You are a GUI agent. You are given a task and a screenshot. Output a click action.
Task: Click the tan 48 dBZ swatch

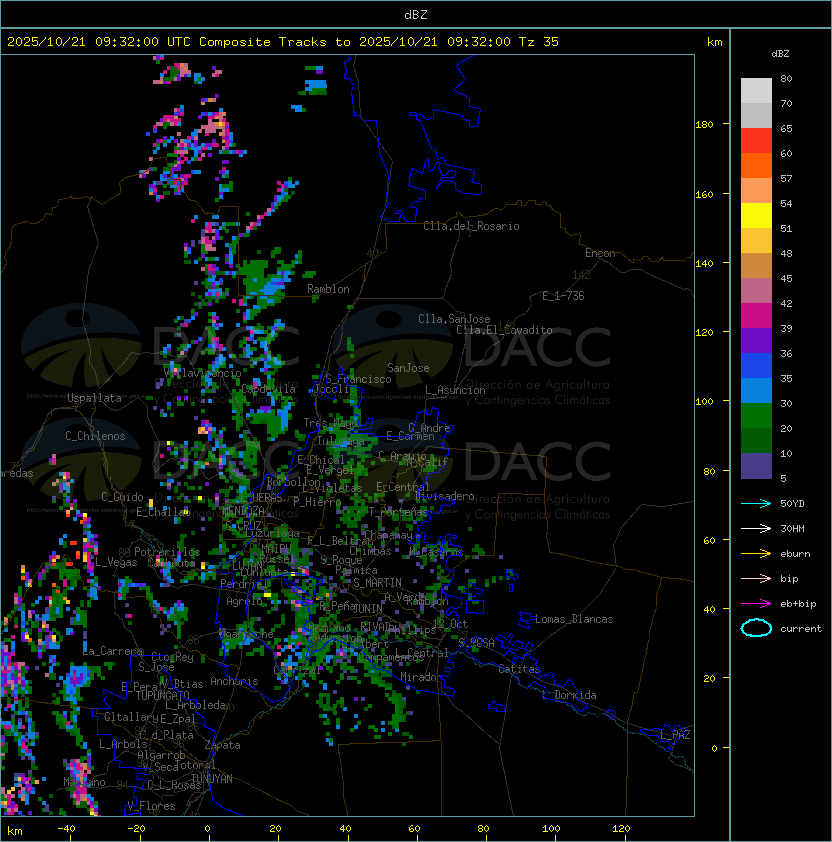pos(756,266)
